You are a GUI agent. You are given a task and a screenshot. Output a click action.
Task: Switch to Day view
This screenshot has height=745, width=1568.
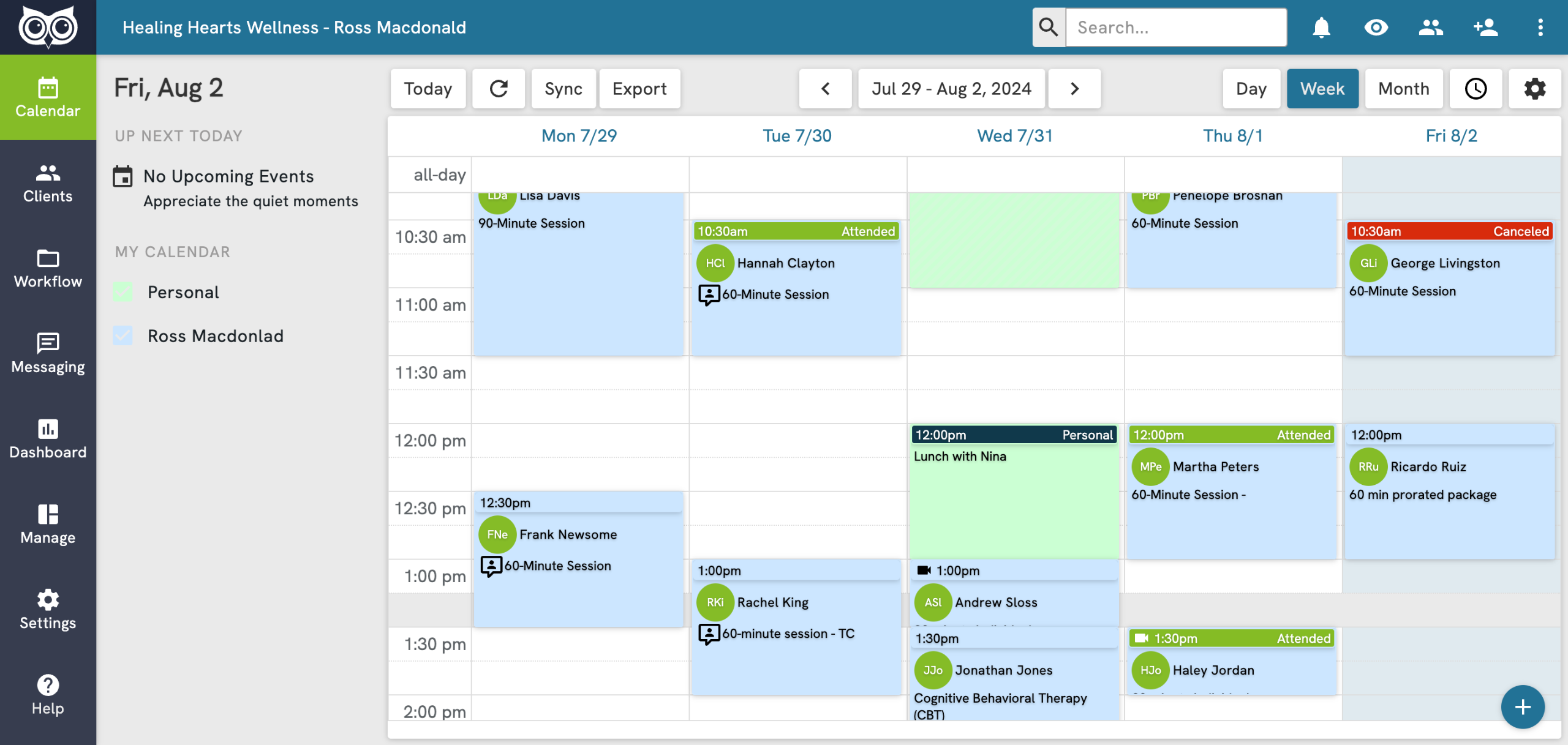(x=1251, y=89)
